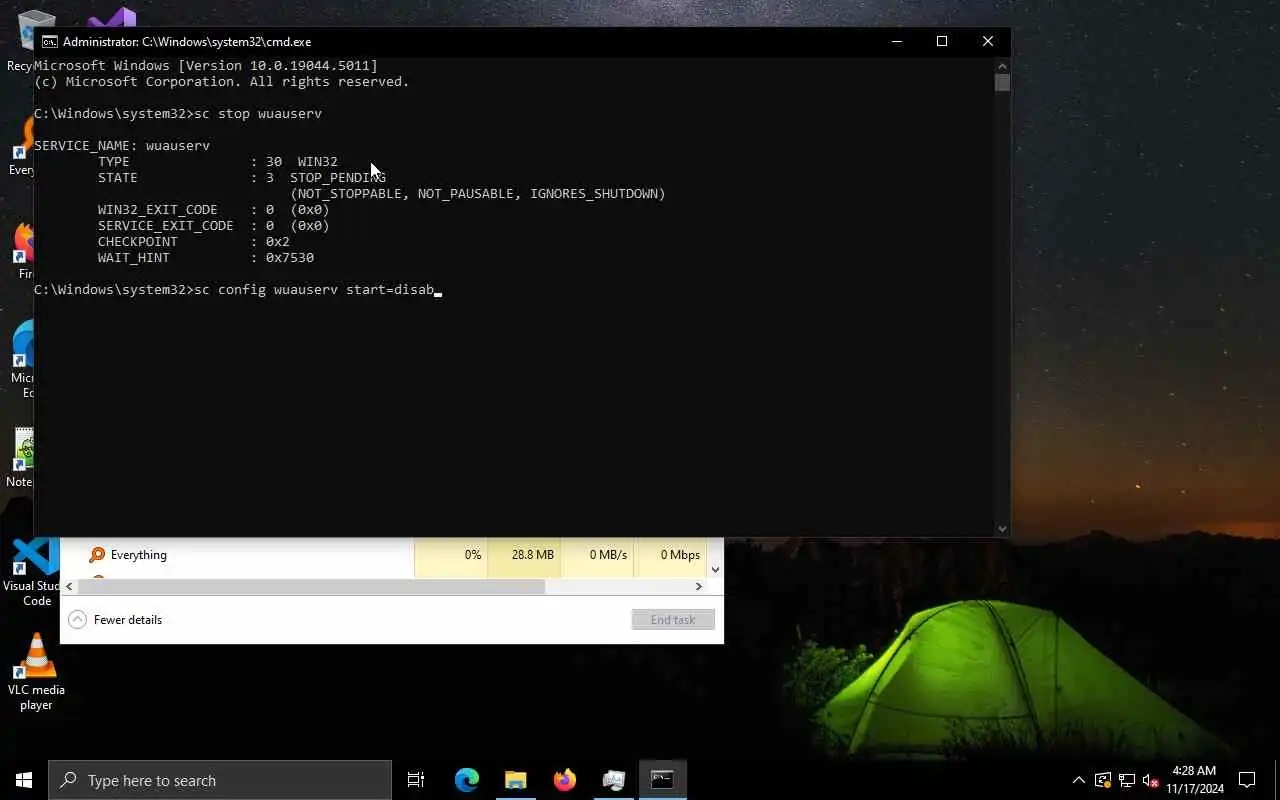Click Task Manager's vertical scroll down arrow
Image resolution: width=1280 pixels, height=800 pixels.
pos(715,570)
